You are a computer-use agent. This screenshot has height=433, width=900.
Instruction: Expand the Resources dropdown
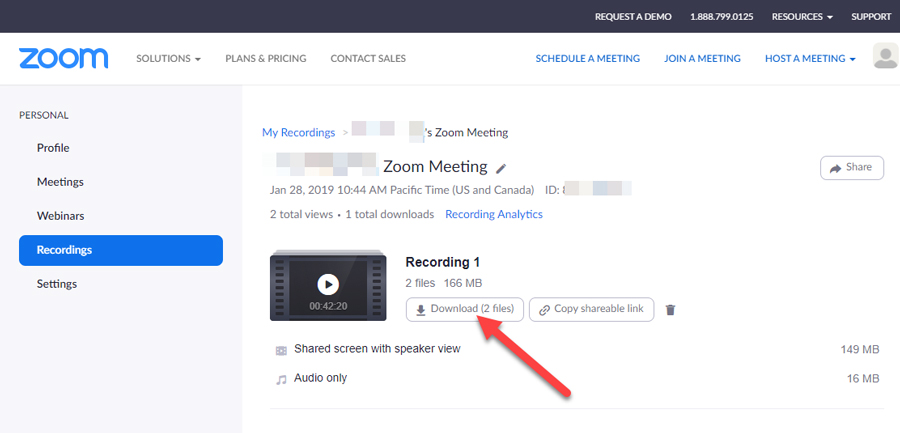[x=803, y=17]
